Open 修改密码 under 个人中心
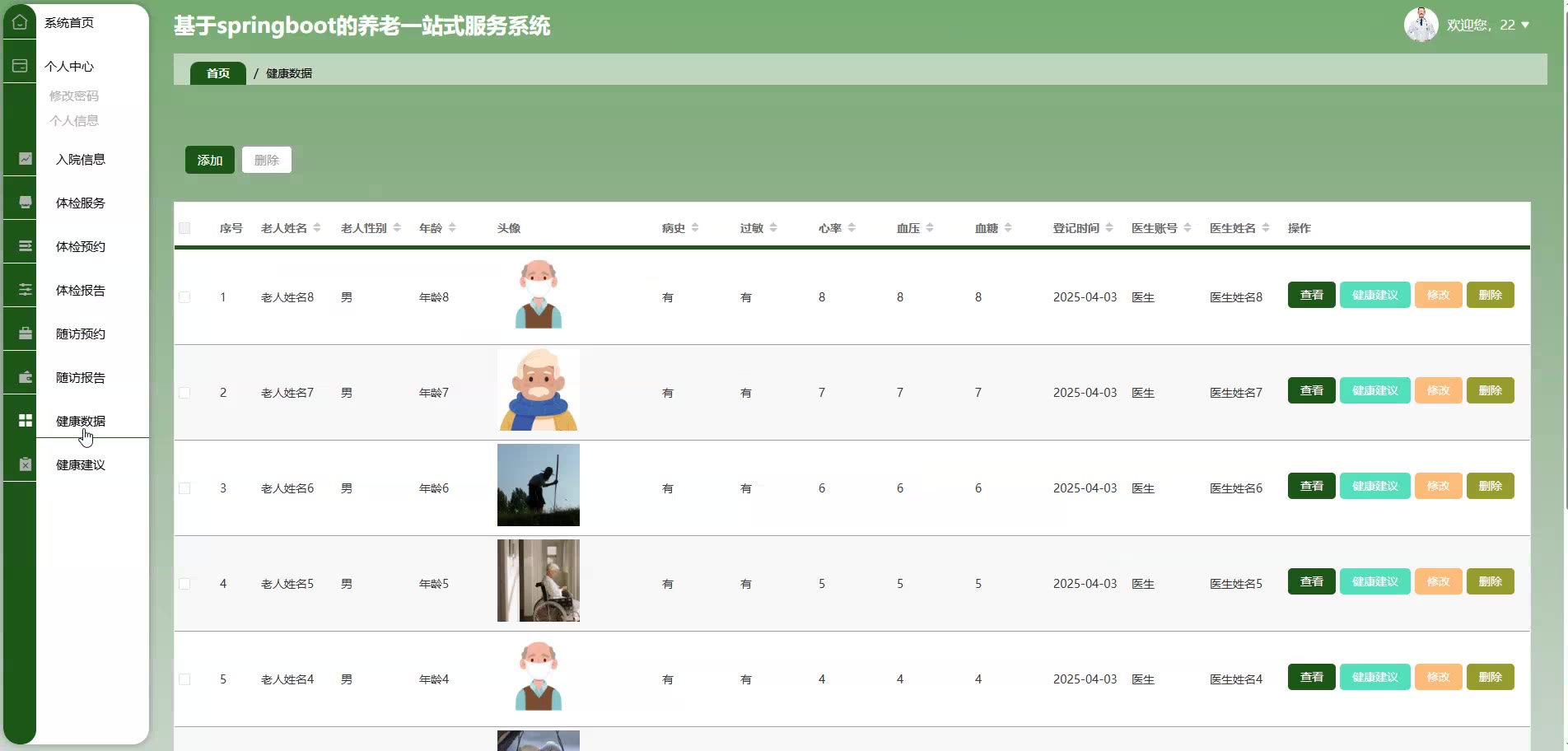This screenshot has width=1568, height=751. tap(74, 96)
